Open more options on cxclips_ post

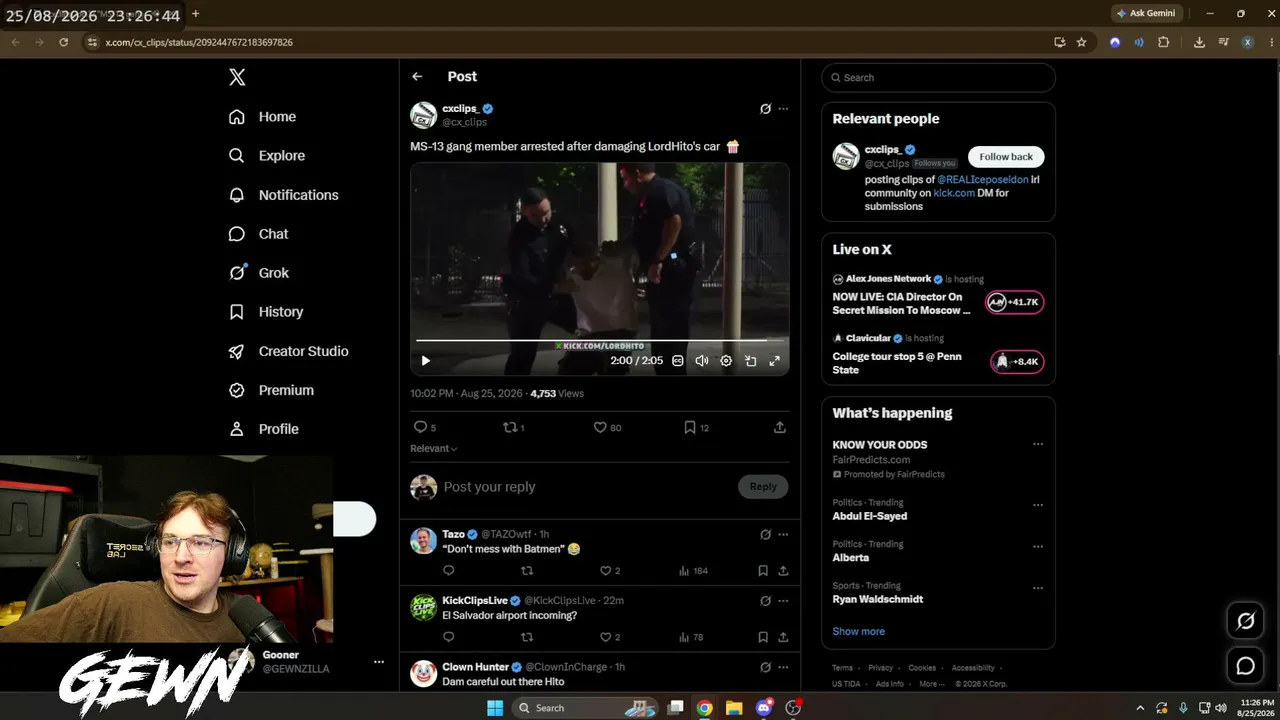[x=783, y=109]
